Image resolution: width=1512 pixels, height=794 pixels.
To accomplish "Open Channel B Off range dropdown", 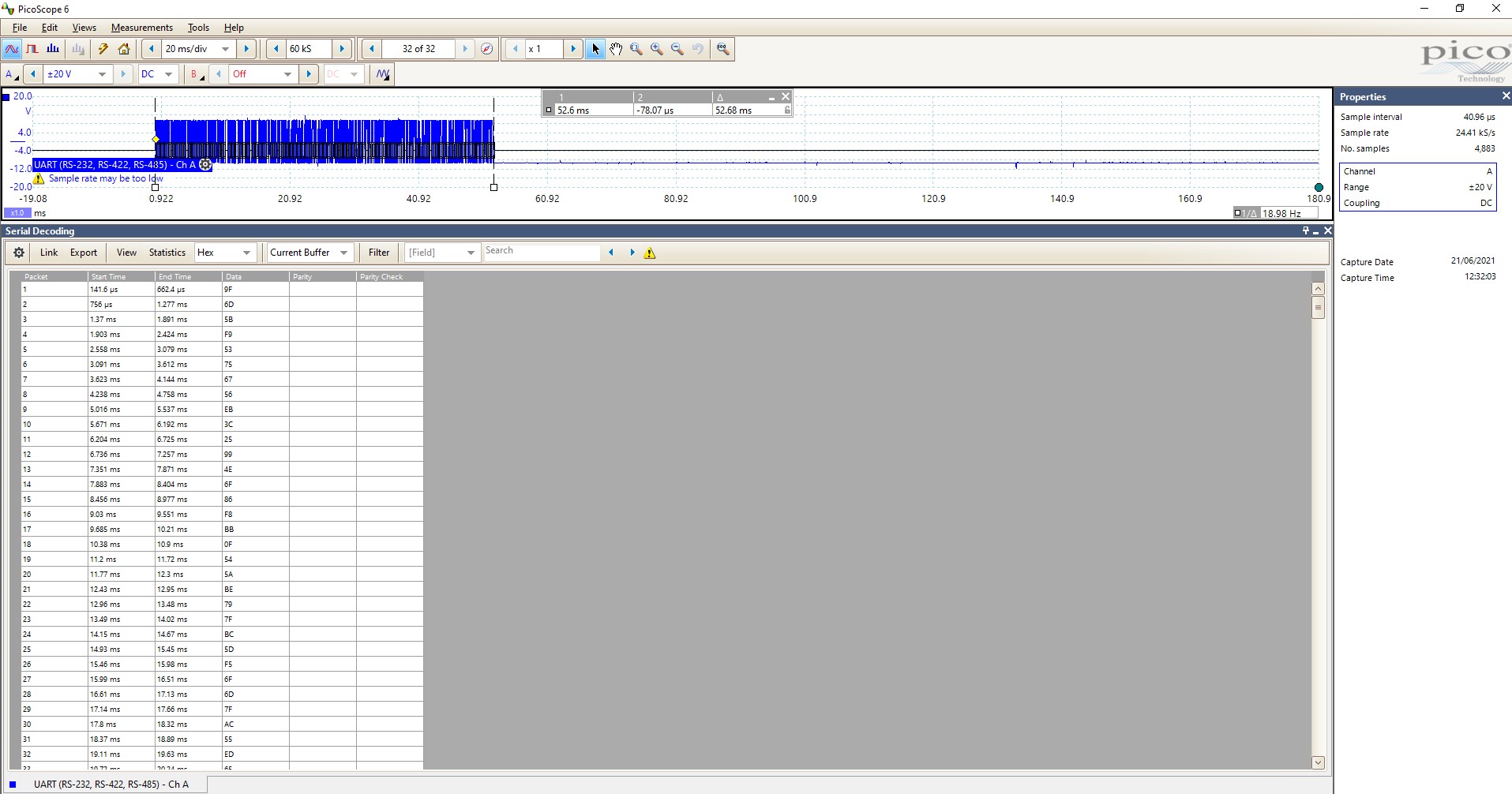I will pyautogui.click(x=287, y=74).
